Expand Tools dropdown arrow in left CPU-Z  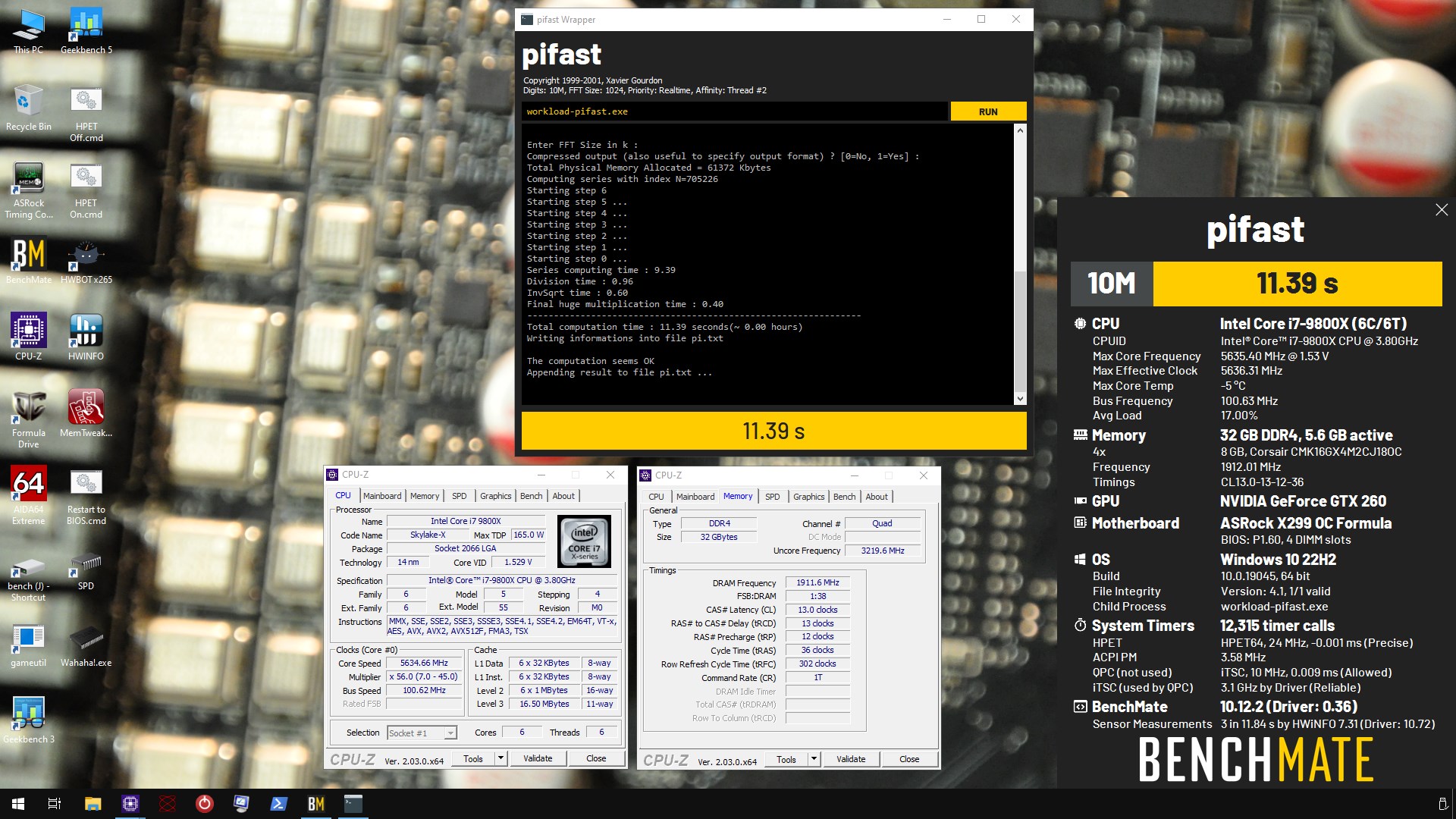tap(500, 758)
